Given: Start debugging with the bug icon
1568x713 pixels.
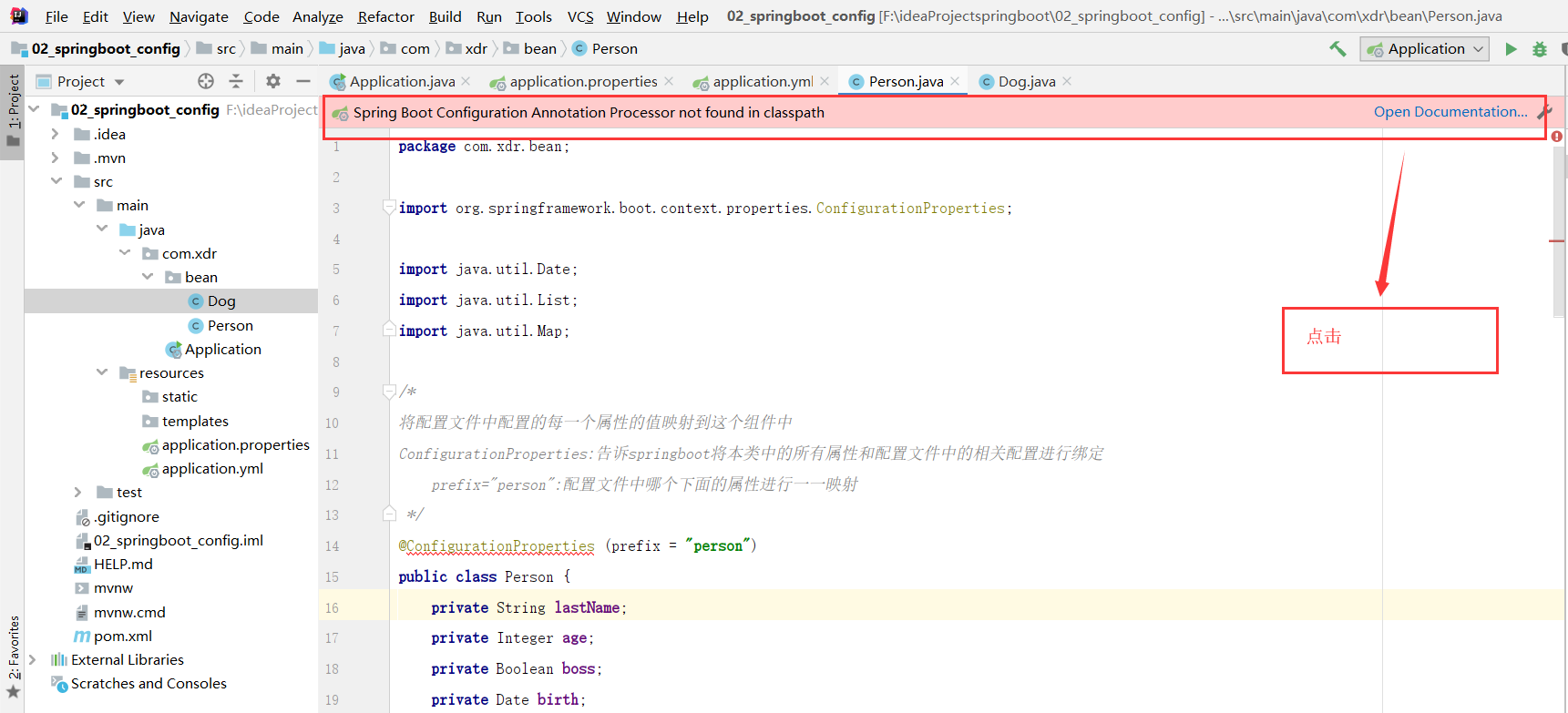Looking at the screenshot, I should [x=1540, y=49].
